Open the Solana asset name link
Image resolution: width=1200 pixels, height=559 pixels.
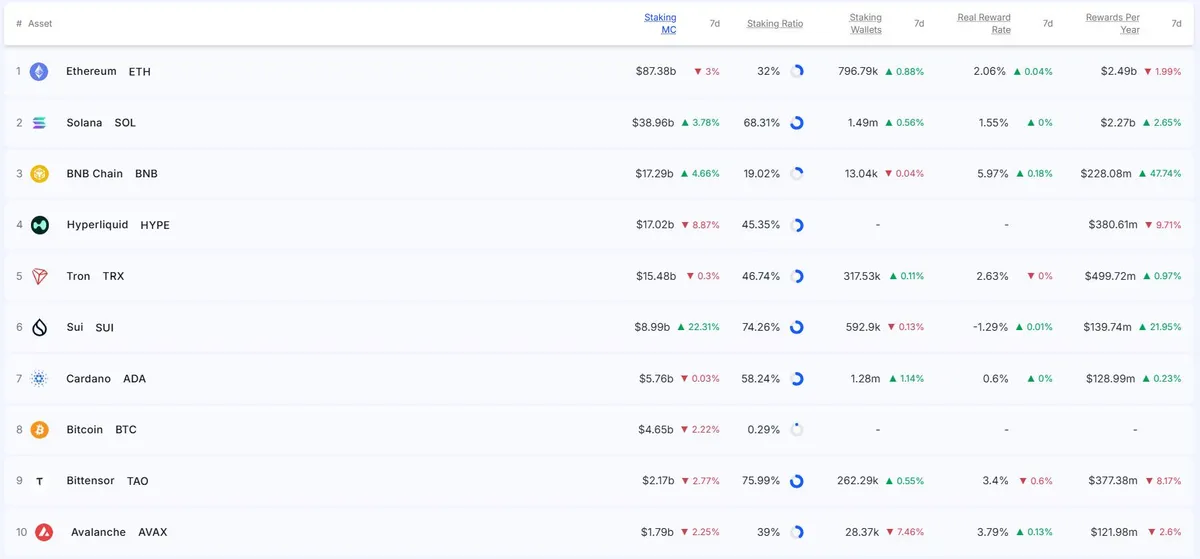coord(84,123)
